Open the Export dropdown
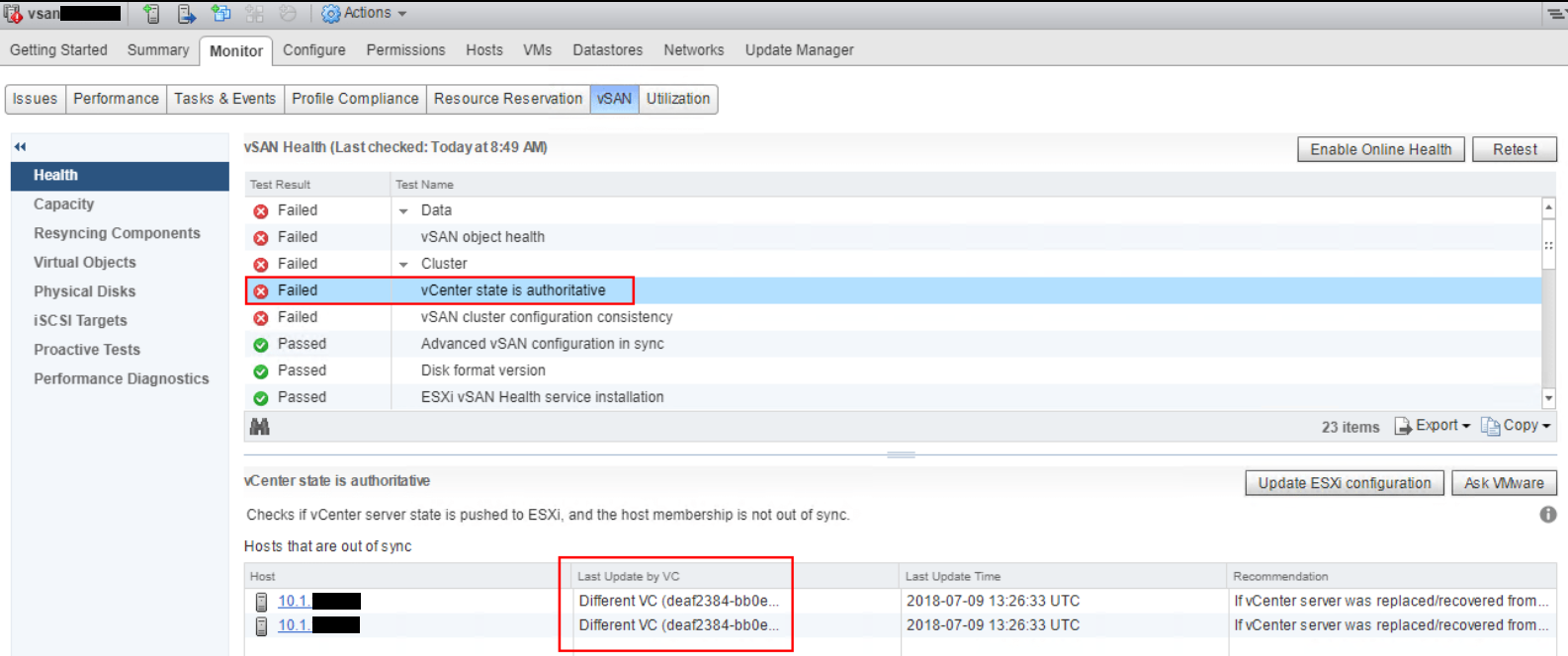 click(1433, 426)
